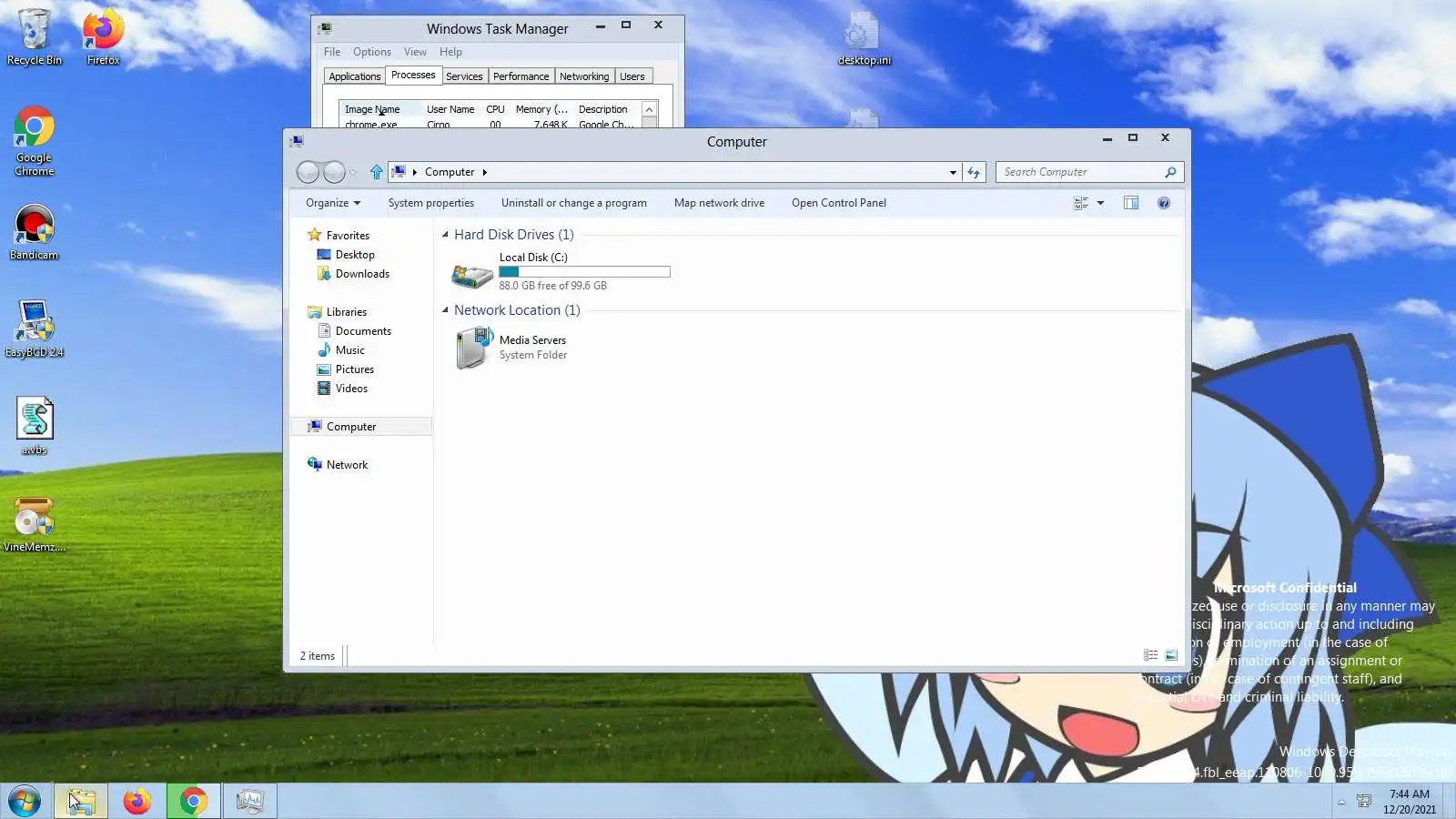Click the Firefox taskbar icon
The image size is (1456, 819).
tap(137, 802)
